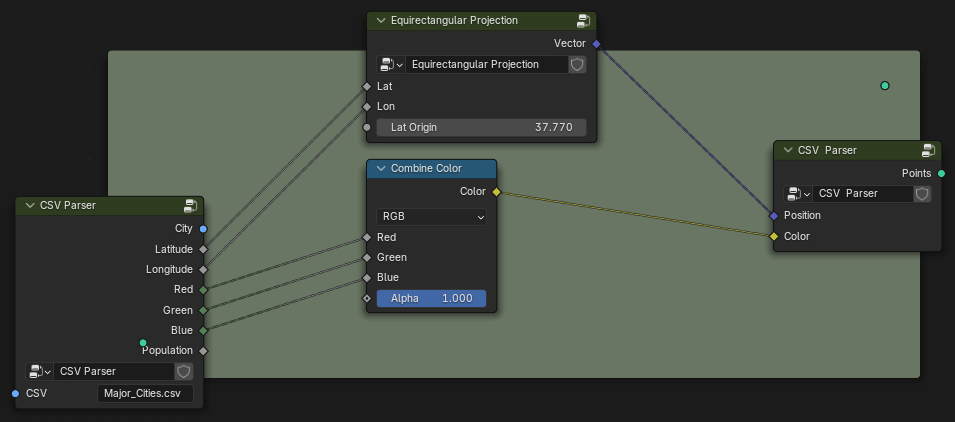The width and height of the screenshot is (955, 422).
Task: Open the node group browse dropdown in the left CSV Parser
Action: (39, 371)
